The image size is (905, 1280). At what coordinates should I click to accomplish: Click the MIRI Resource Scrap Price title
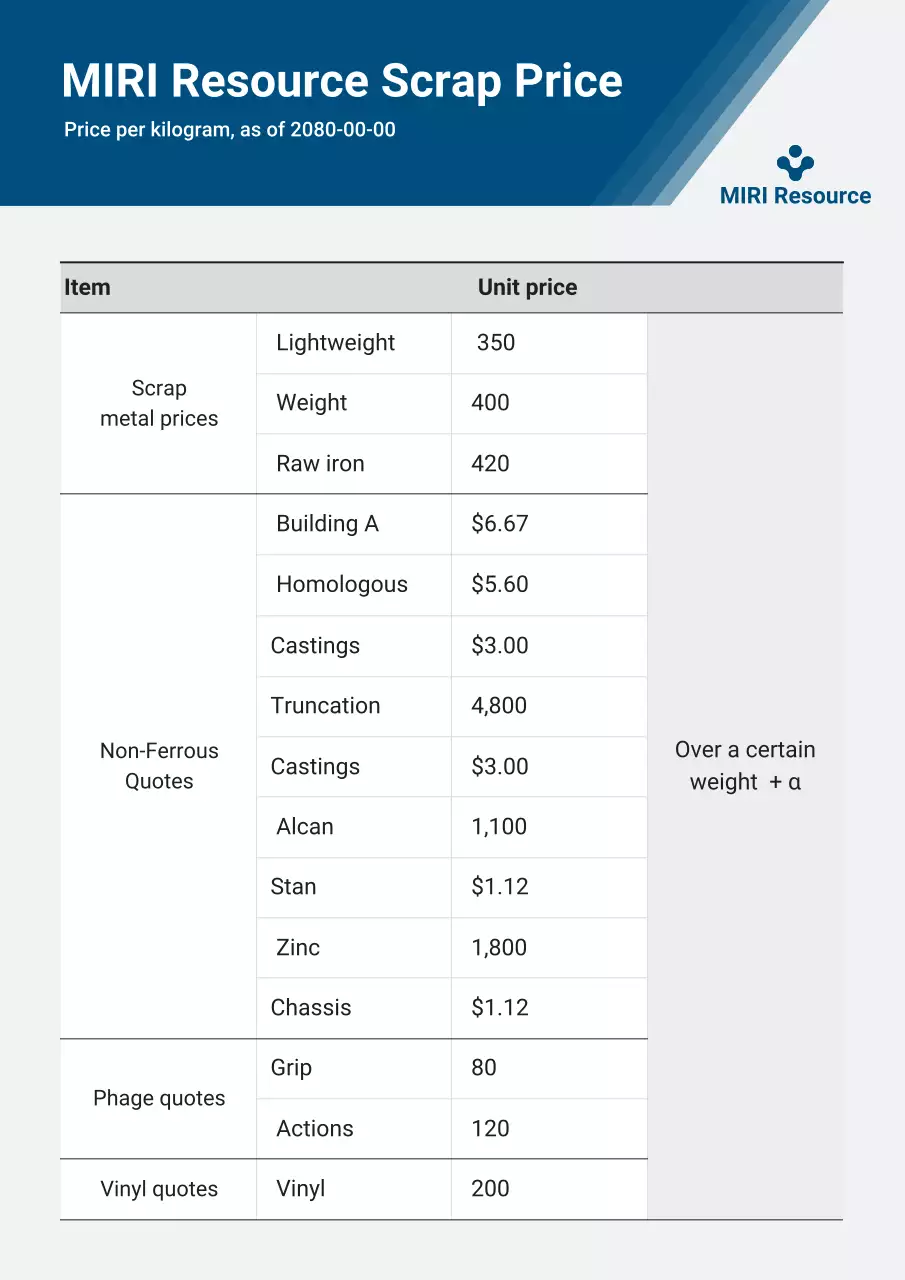pos(342,81)
